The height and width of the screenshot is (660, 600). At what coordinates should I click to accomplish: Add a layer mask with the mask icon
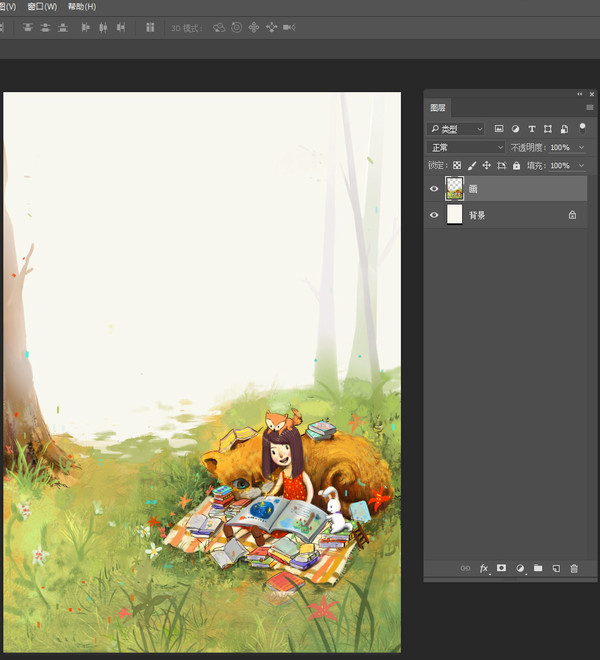pyautogui.click(x=501, y=568)
